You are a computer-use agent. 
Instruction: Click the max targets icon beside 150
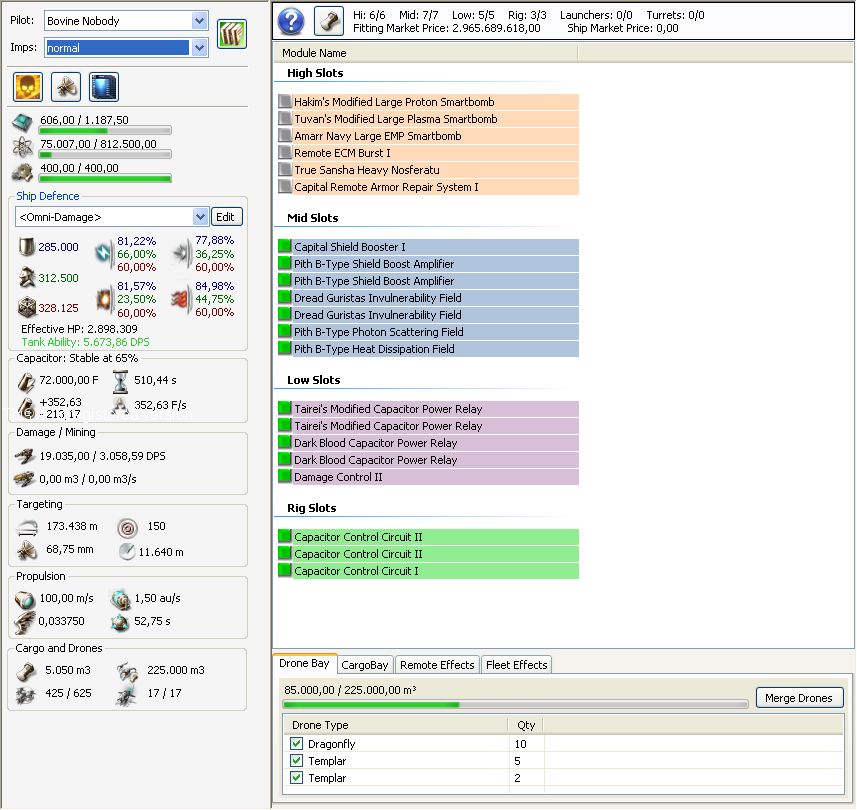(x=127, y=528)
